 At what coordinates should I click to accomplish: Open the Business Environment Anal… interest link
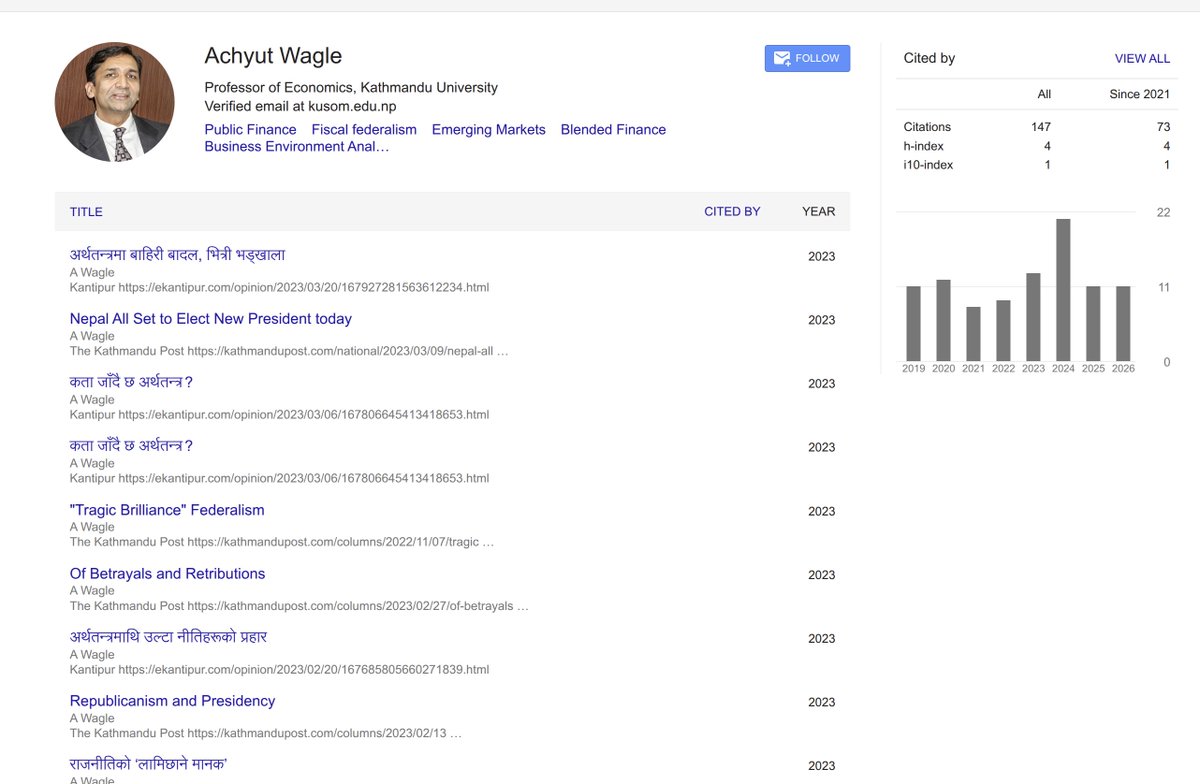click(297, 146)
